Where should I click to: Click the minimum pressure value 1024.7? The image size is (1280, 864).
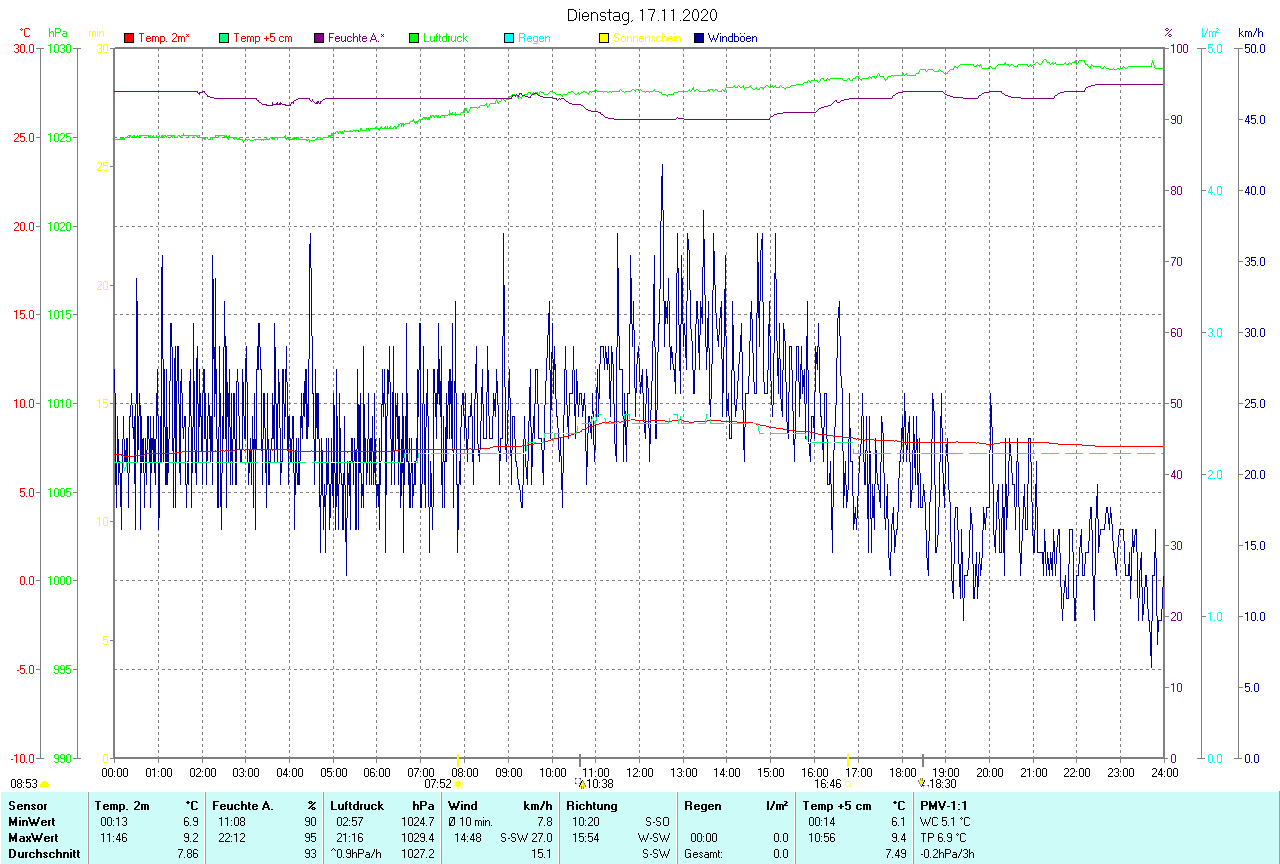417,822
